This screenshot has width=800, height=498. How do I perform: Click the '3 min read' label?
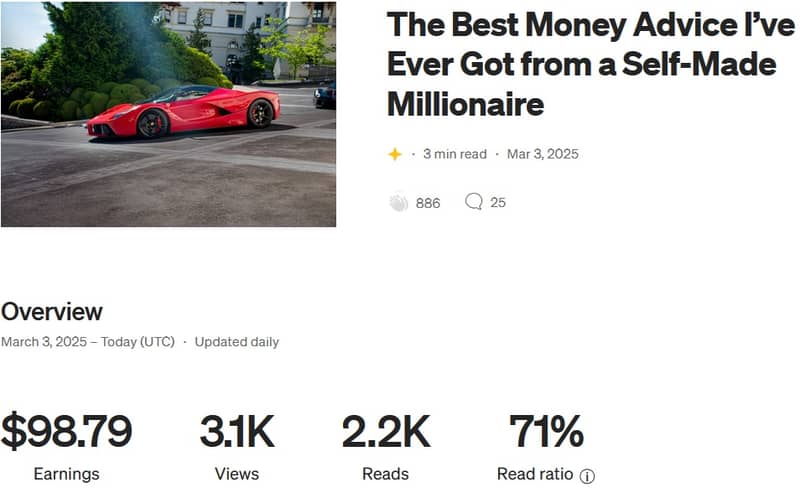455,154
